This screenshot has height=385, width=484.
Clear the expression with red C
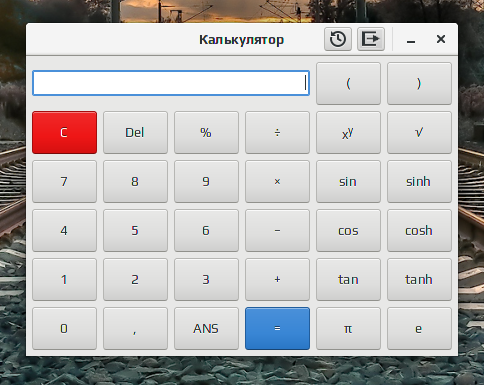coord(64,132)
